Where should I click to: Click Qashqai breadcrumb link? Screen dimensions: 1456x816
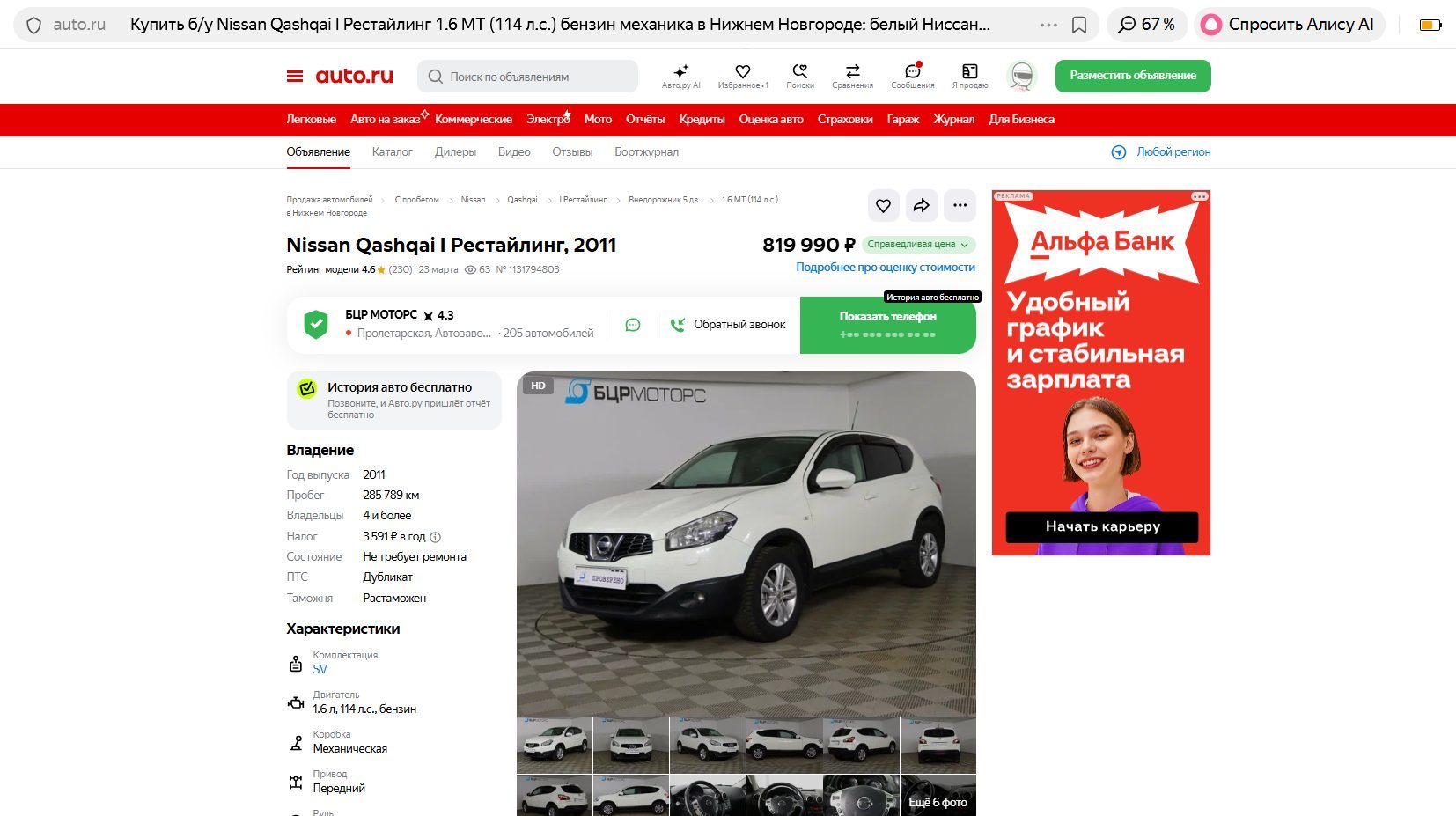[522, 200]
